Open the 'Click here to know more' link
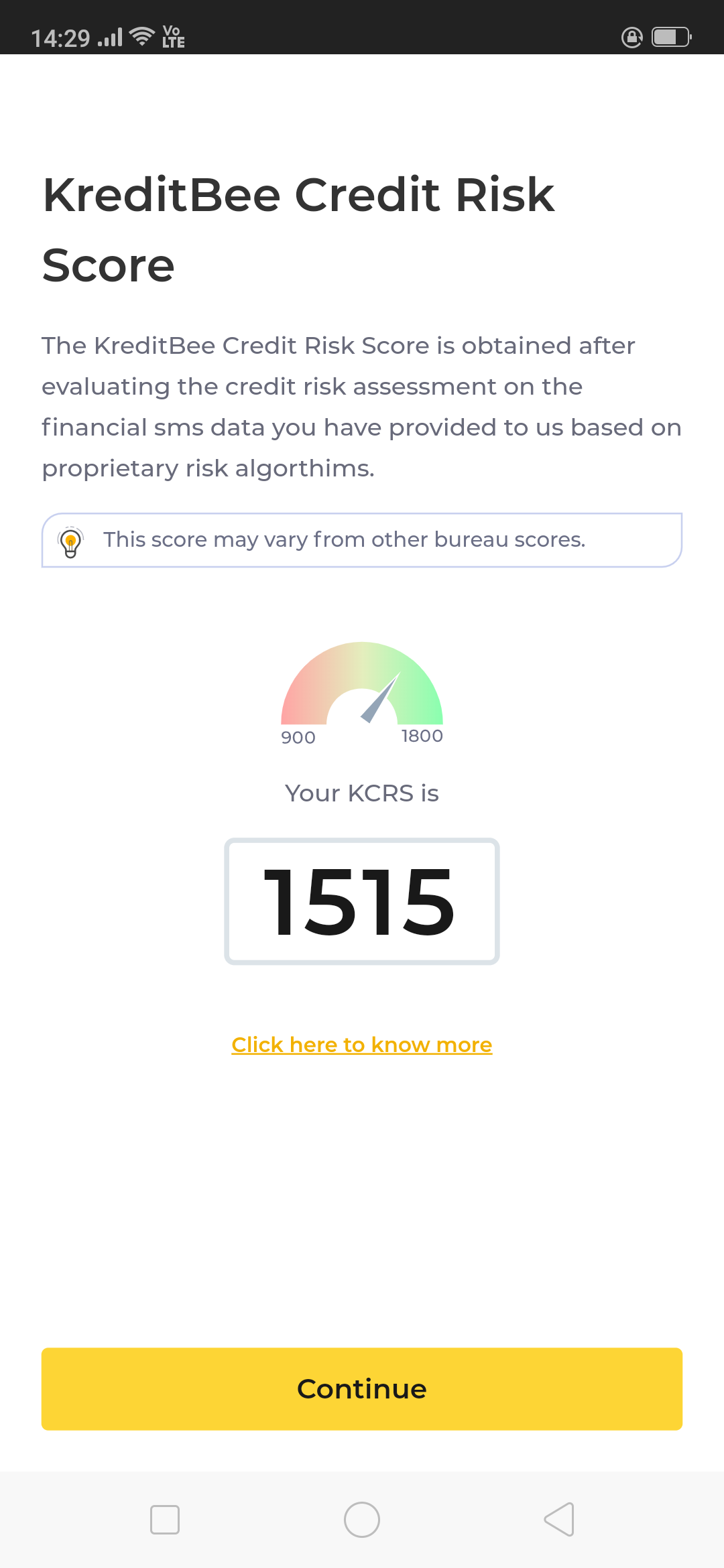The image size is (724, 1568). 362,1045
